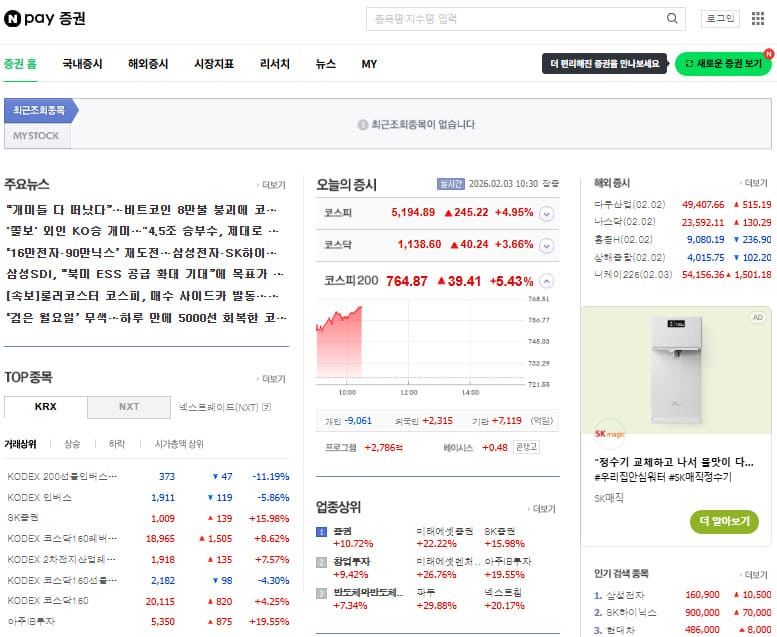This screenshot has width=777, height=637.
Task: Go to the 리서치 menu tab
Action: [x=274, y=64]
